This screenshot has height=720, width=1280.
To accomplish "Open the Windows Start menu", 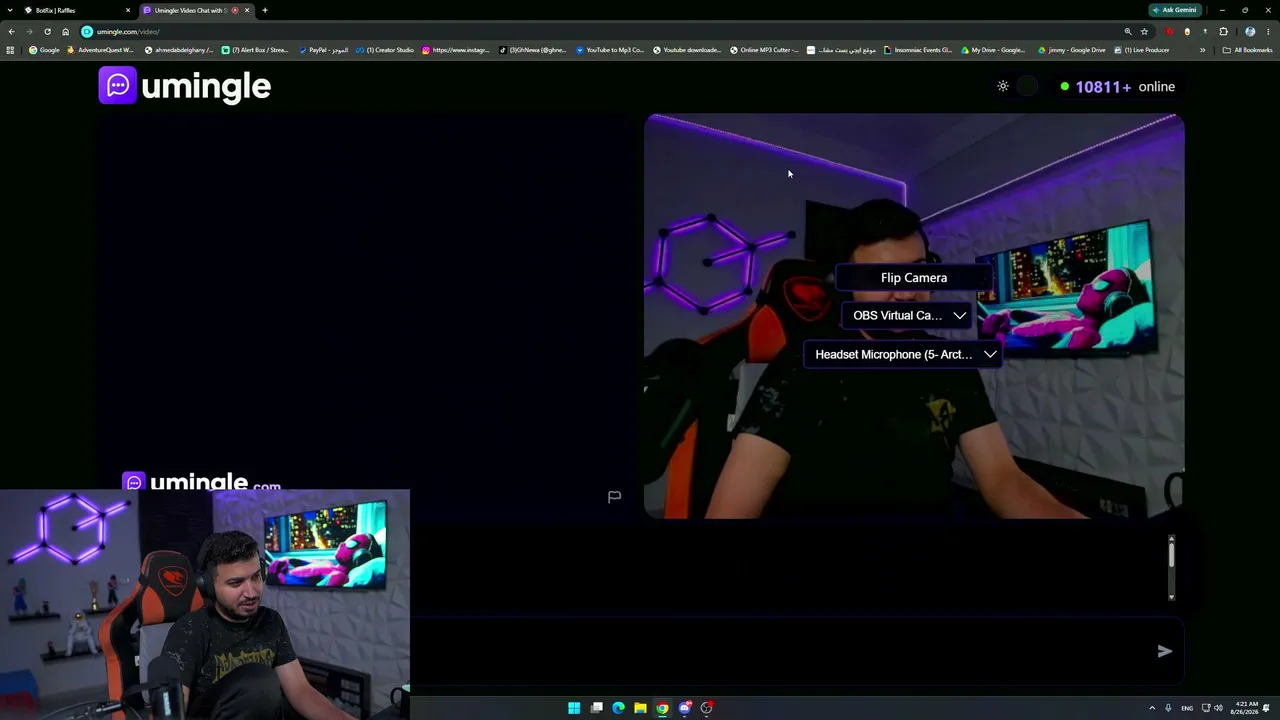I will (x=574, y=708).
